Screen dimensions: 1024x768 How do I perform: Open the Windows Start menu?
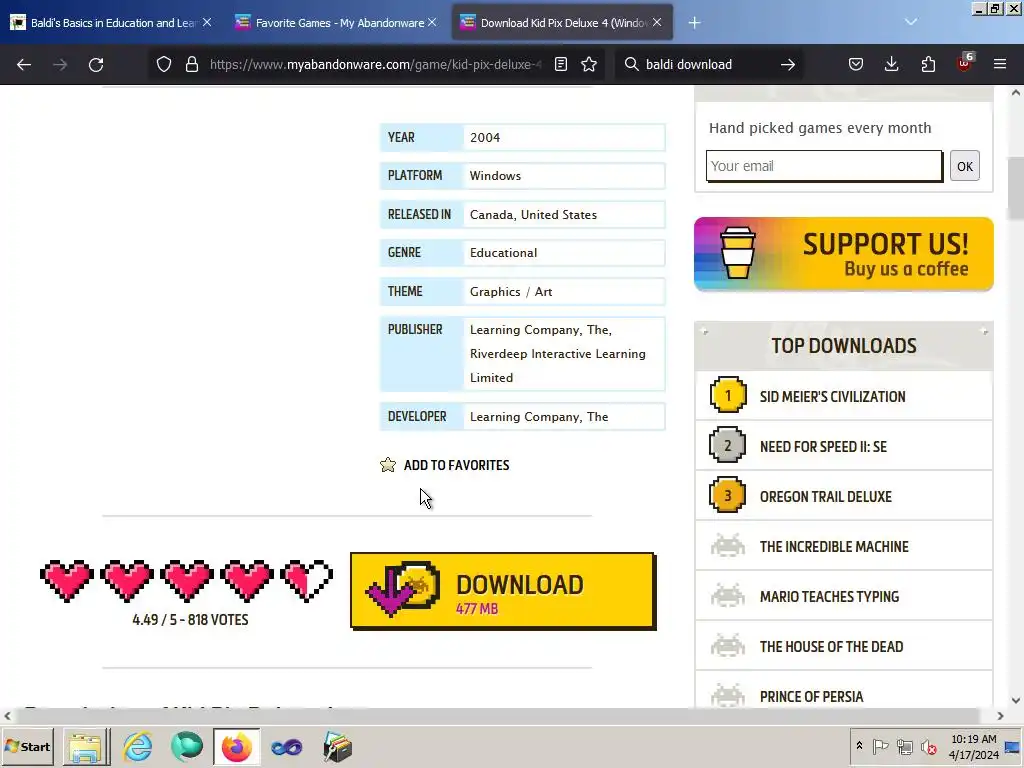(x=27, y=746)
